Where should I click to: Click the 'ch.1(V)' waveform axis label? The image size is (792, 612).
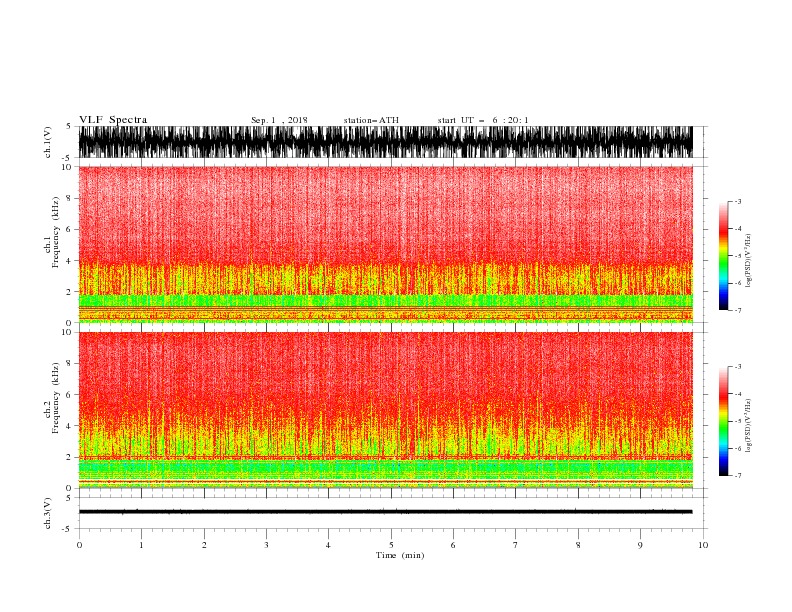click(x=48, y=142)
